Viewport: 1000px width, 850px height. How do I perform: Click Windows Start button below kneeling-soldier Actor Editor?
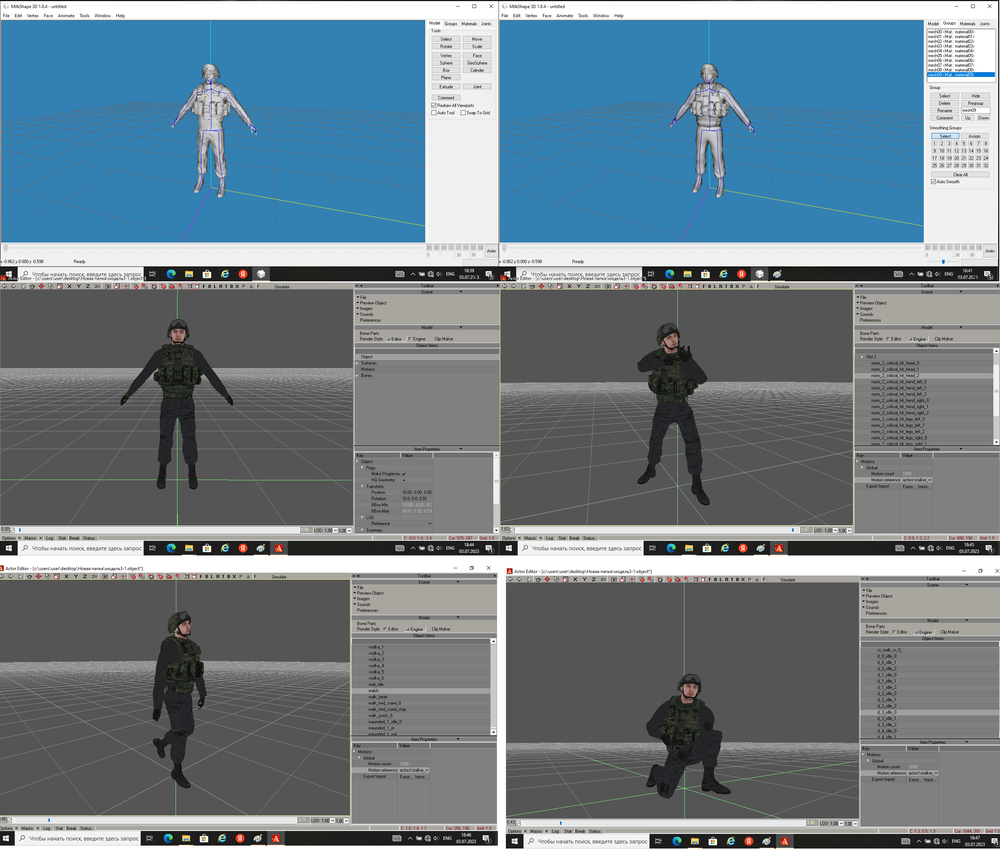click(515, 842)
